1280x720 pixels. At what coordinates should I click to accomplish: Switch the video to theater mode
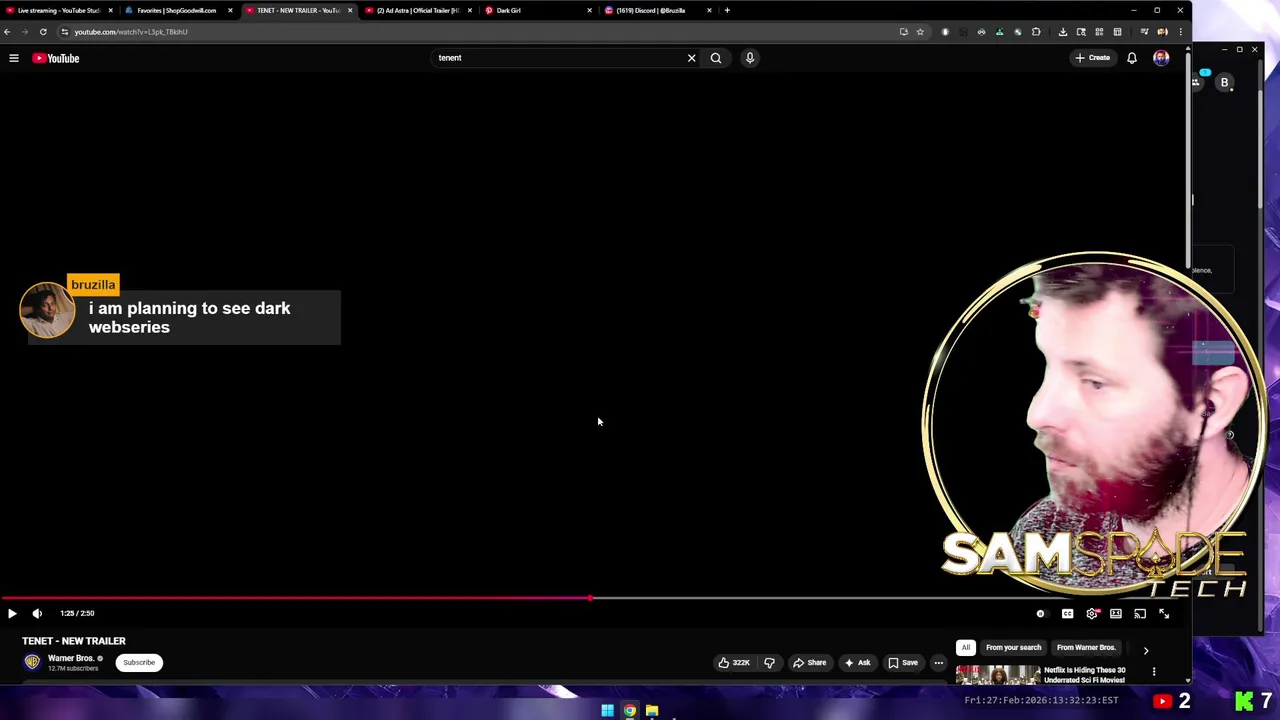[1116, 614]
